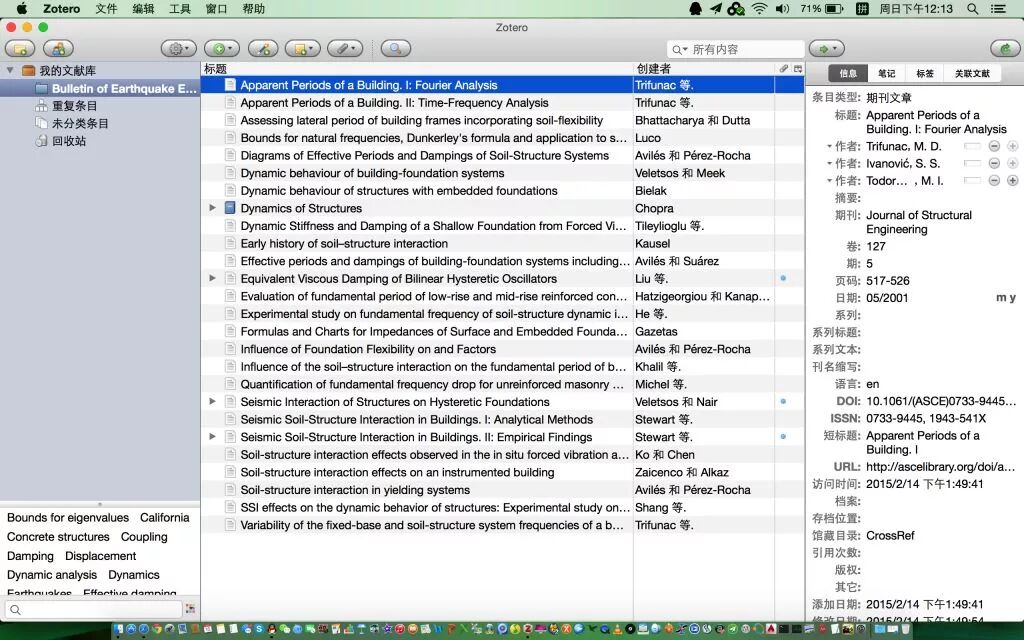Filter by the Concrete structures tag
This screenshot has height=640, width=1024.
pyautogui.click(x=58, y=537)
